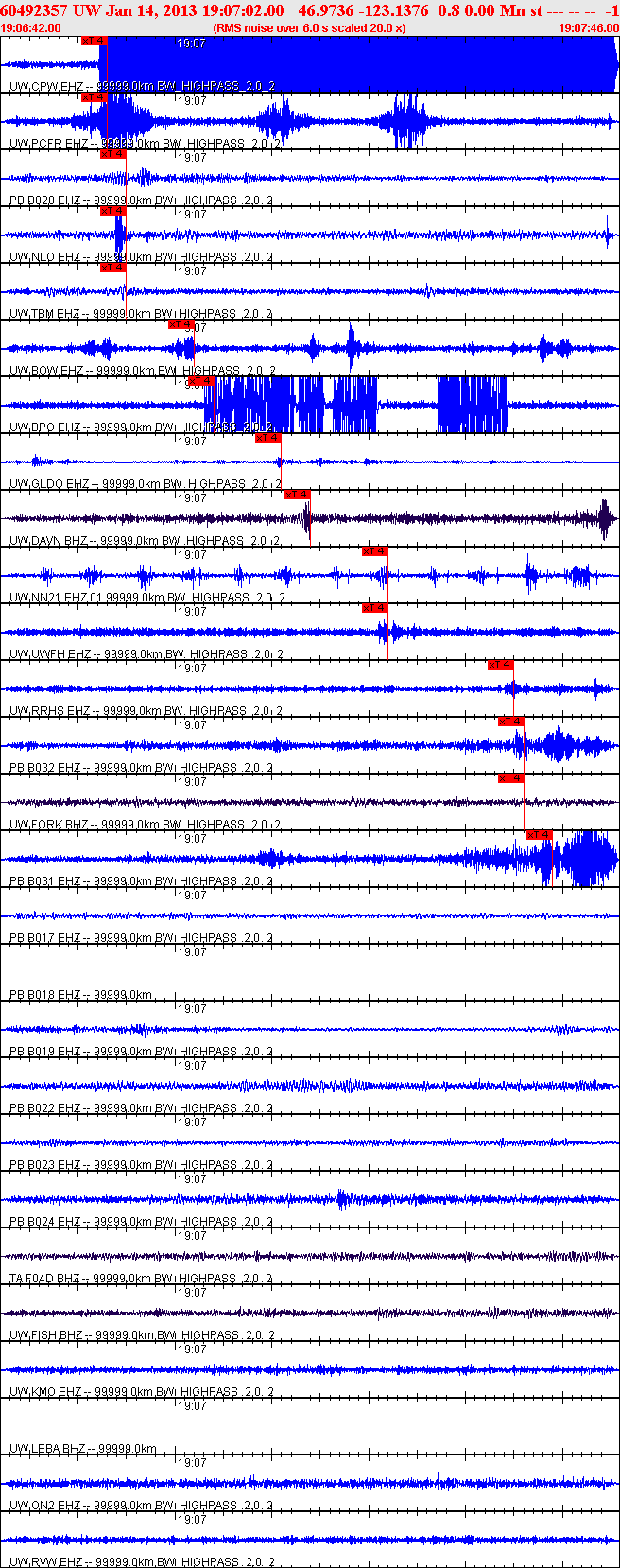Click the PB.B018 EHZ station label
This screenshot has width=620, height=1568.
[44, 995]
